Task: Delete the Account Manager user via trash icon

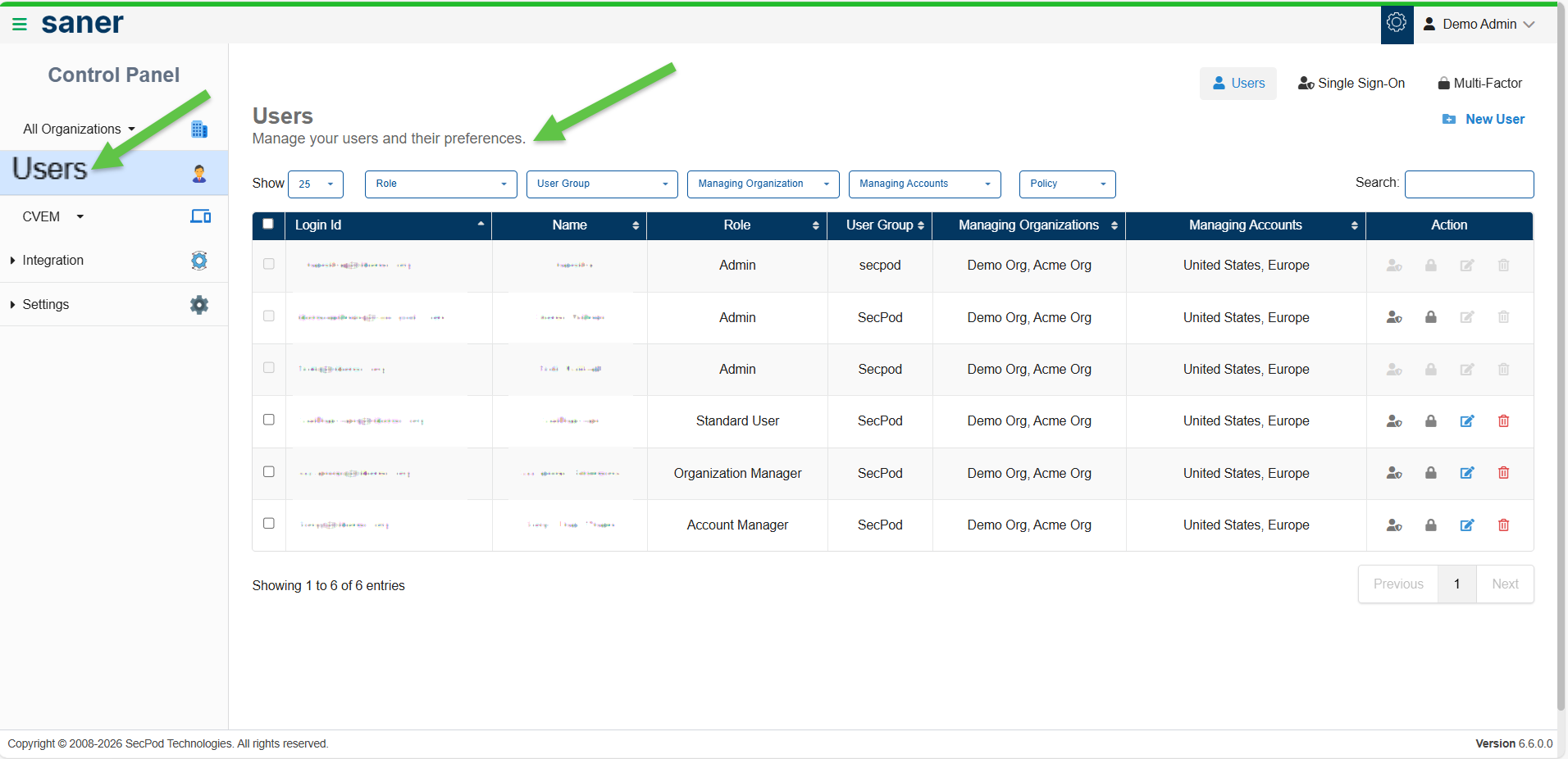Action: coord(1503,525)
